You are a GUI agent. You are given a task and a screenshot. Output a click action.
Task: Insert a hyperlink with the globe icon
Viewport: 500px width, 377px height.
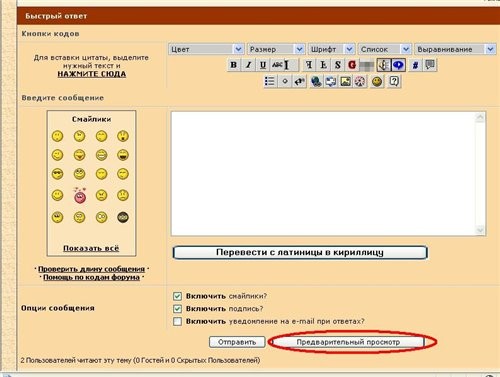tap(316, 81)
